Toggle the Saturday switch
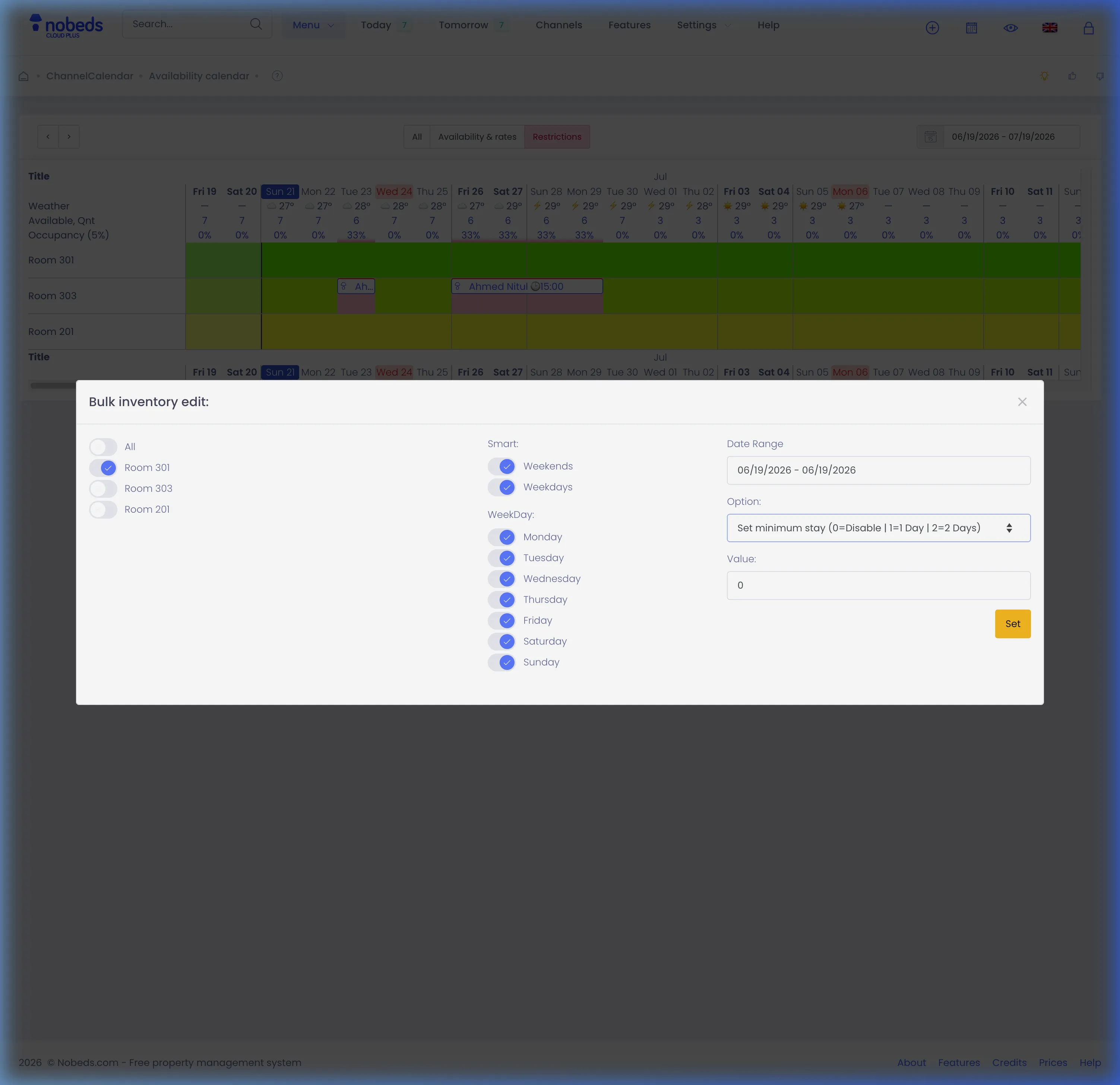This screenshot has height=1085, width=1120. (502, 642)
